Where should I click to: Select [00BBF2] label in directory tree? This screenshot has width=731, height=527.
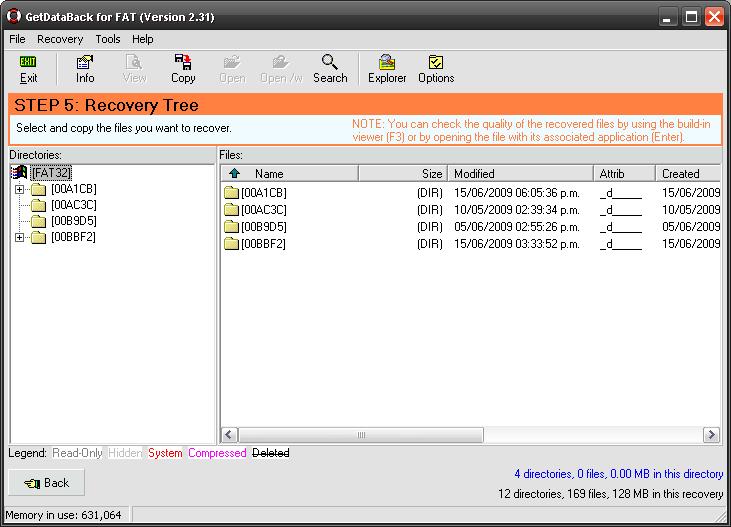73,237
